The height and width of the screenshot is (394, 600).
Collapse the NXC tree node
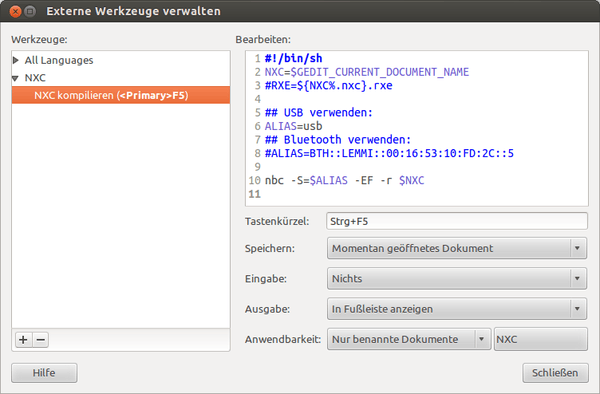[x=15, y=78]
